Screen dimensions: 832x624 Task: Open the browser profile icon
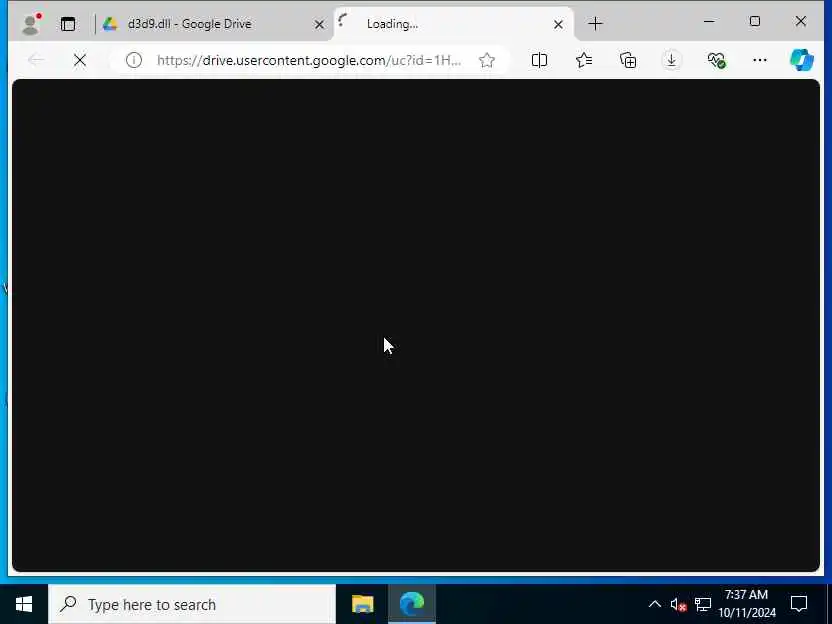point(31,24)
